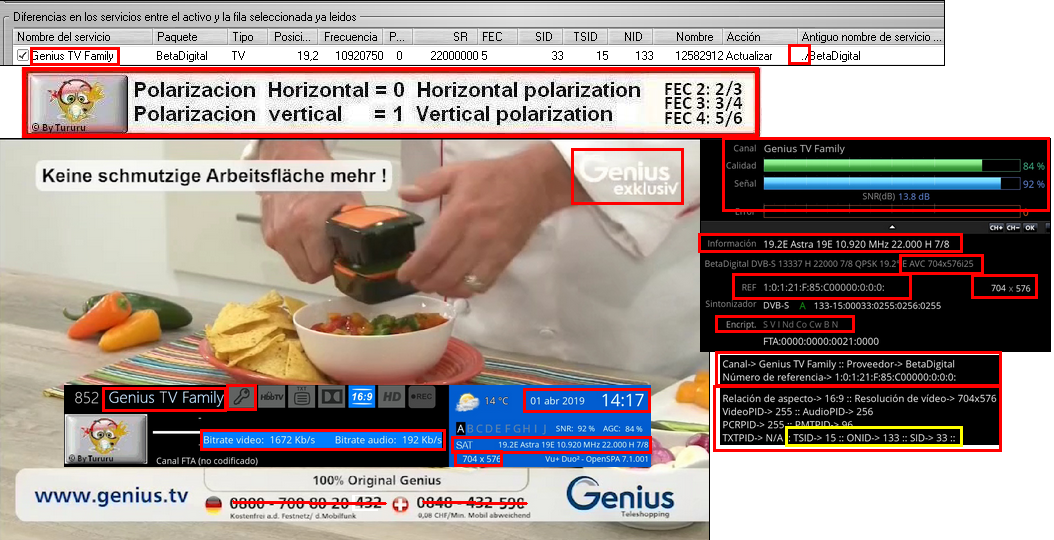This screenshot has width=1054, height=540.
Task: Click the VideoPID-> 255 :: AudioPID-> 256 line
Action: (x=797, y=412)
